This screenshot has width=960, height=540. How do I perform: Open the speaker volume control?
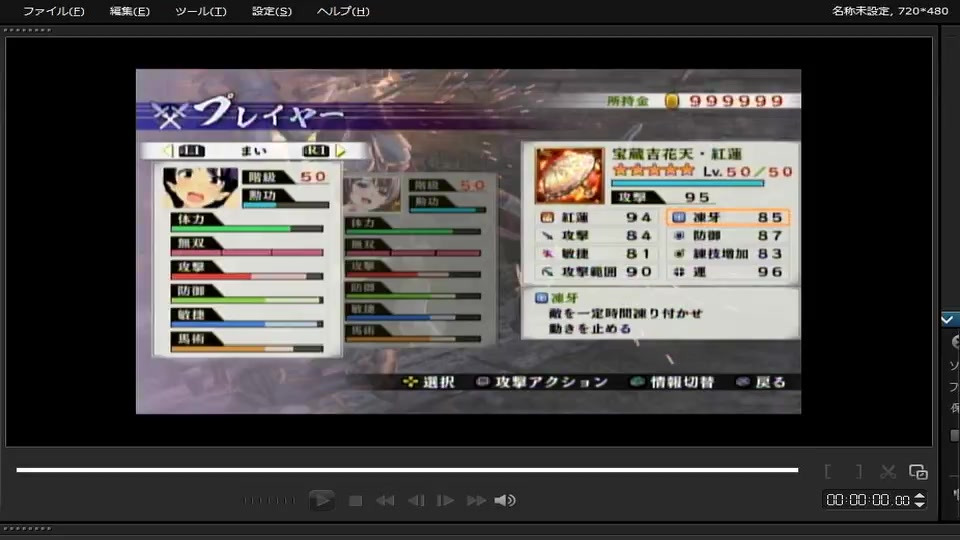coord(505,501)
